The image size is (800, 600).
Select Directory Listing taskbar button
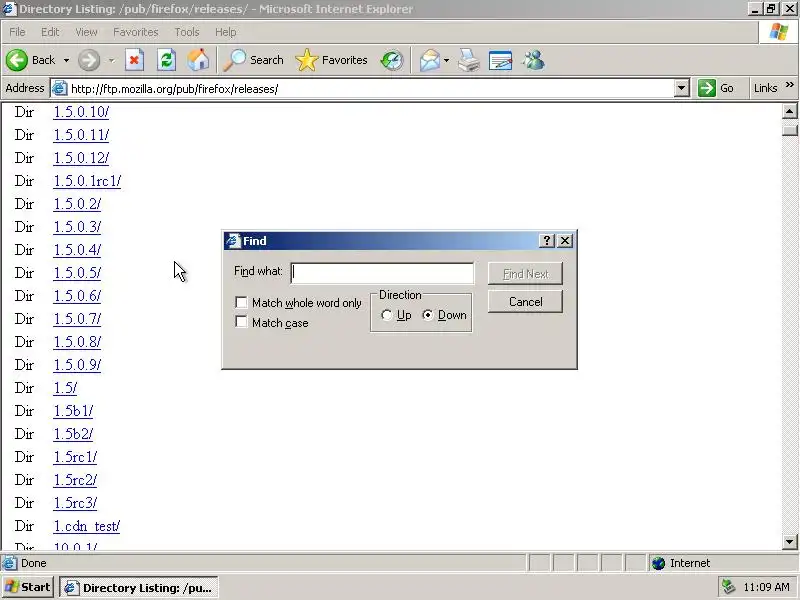tap(139, 587)
